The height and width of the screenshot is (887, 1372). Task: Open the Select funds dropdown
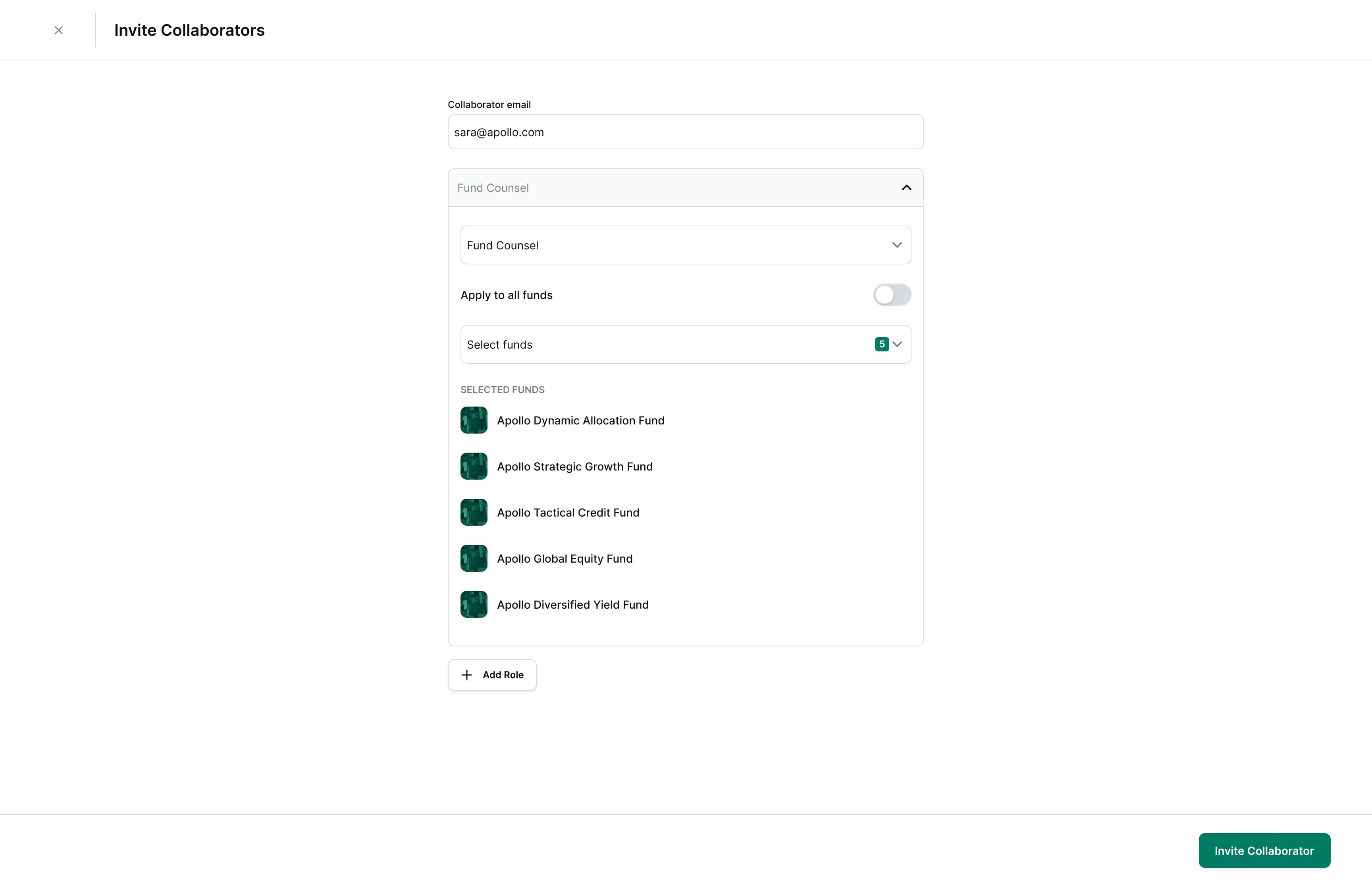coord(686,344)
